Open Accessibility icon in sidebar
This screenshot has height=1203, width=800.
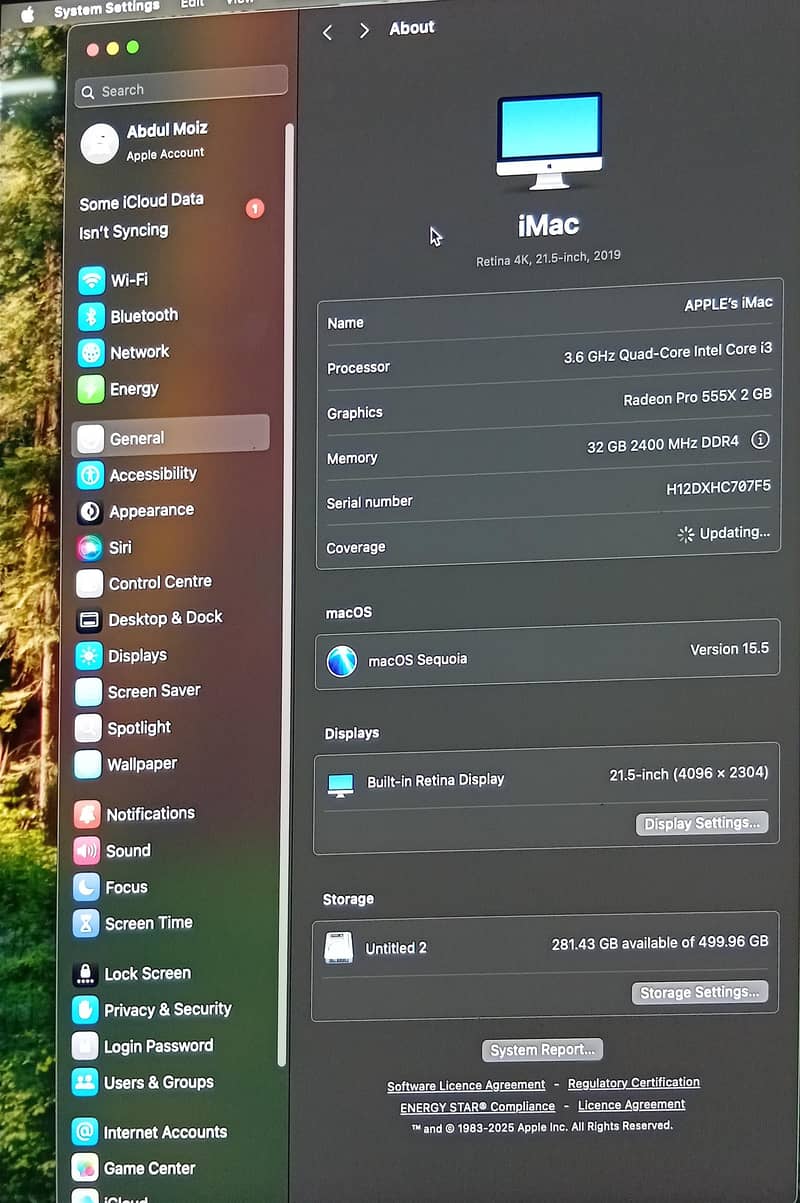[x=90, y=475]
